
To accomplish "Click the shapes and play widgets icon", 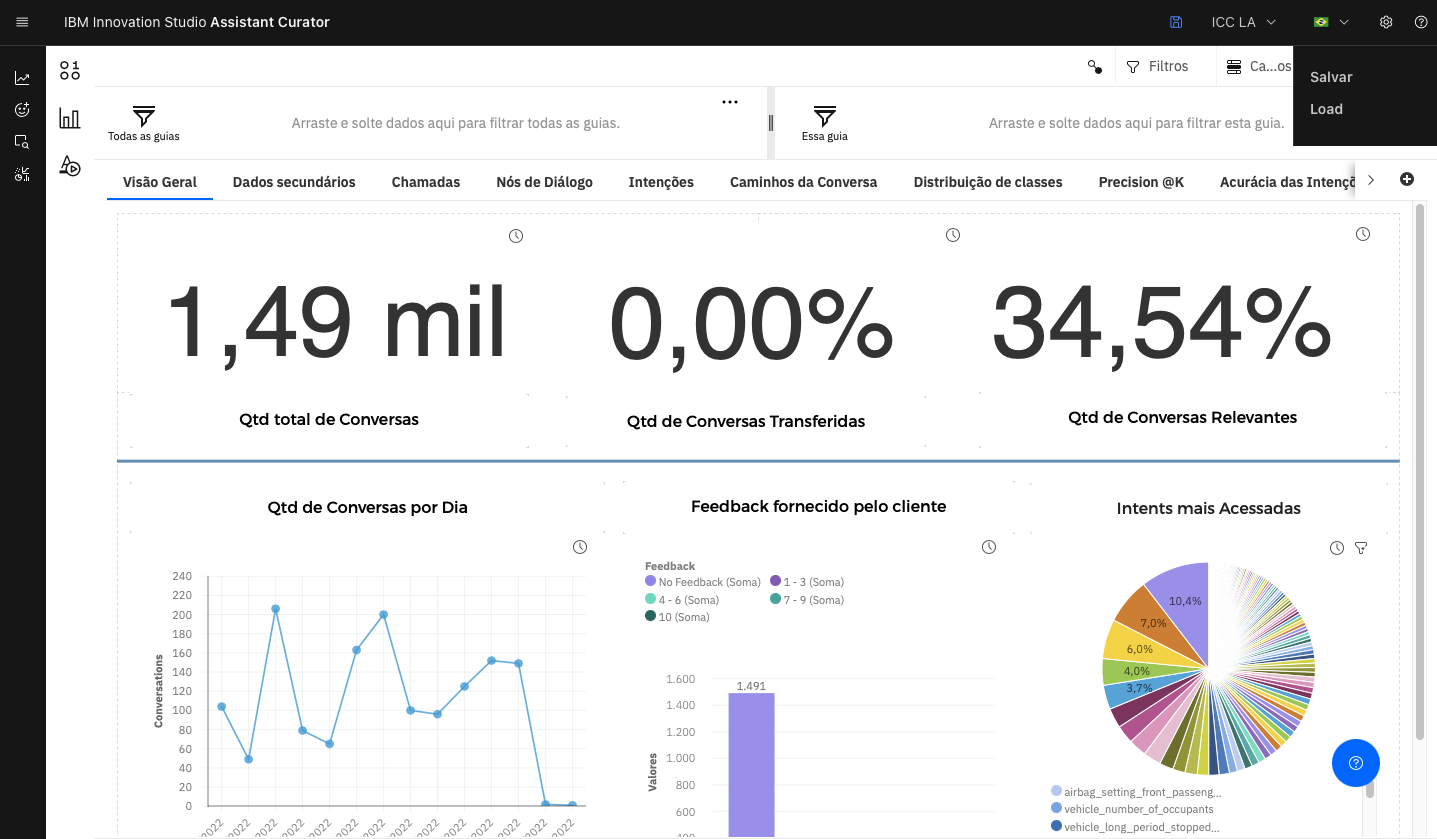I will [x=69, y=166].
